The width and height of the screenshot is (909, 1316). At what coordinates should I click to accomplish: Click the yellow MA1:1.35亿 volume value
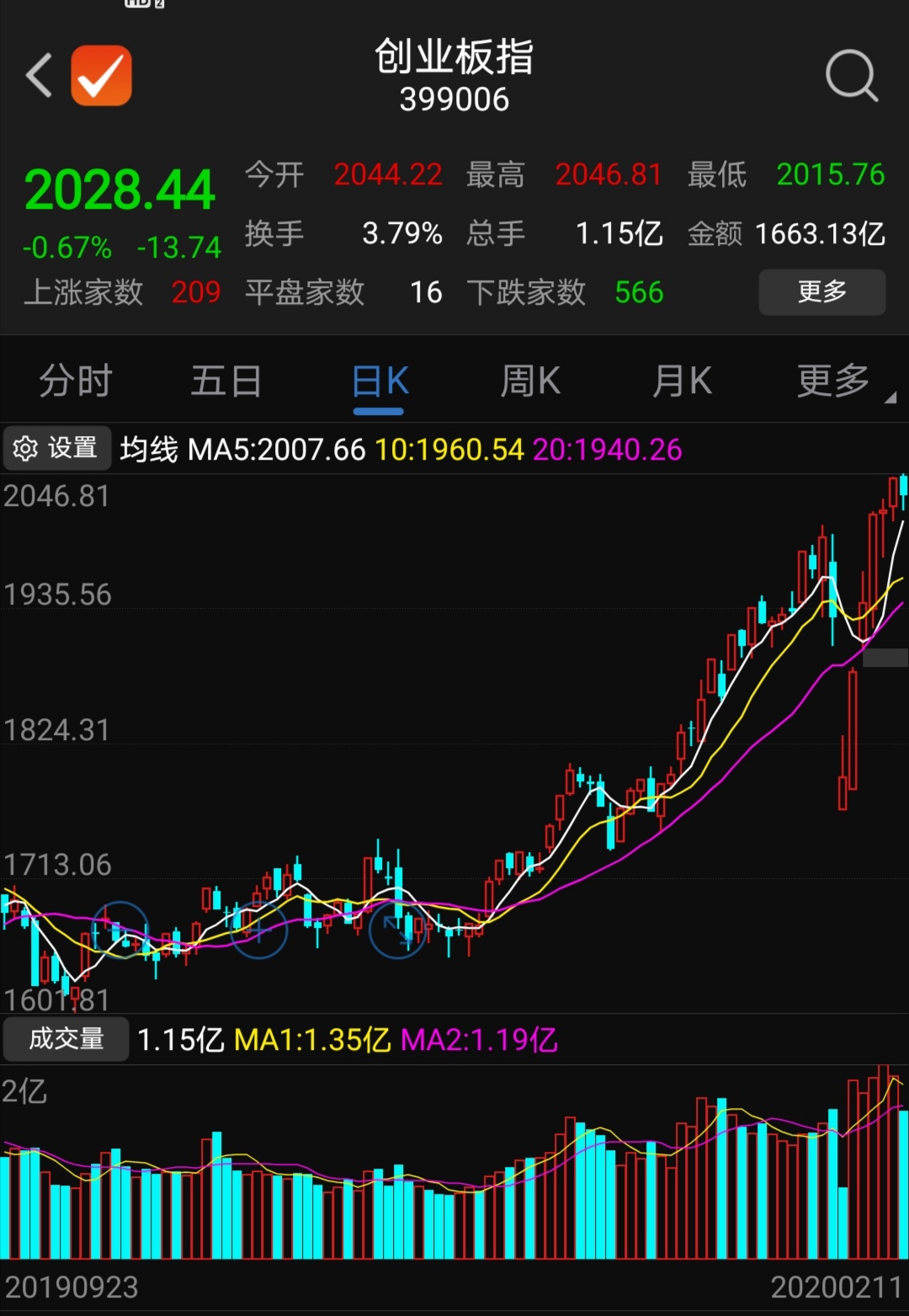312,1041
